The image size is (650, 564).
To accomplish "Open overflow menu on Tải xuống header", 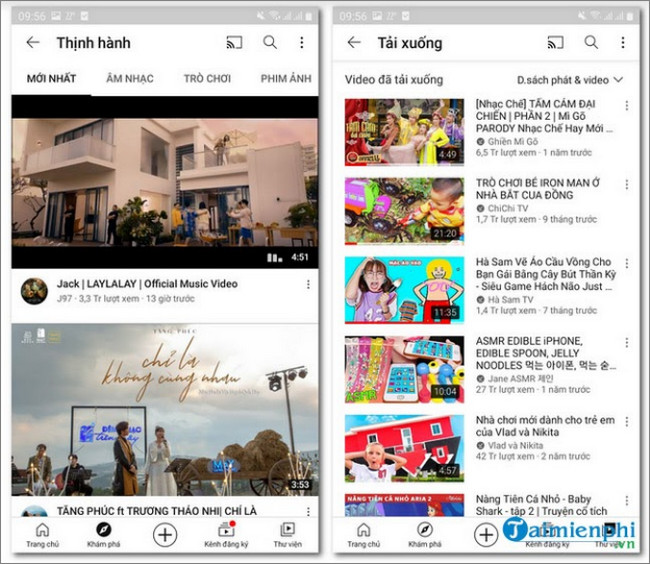I will [623, 42].
